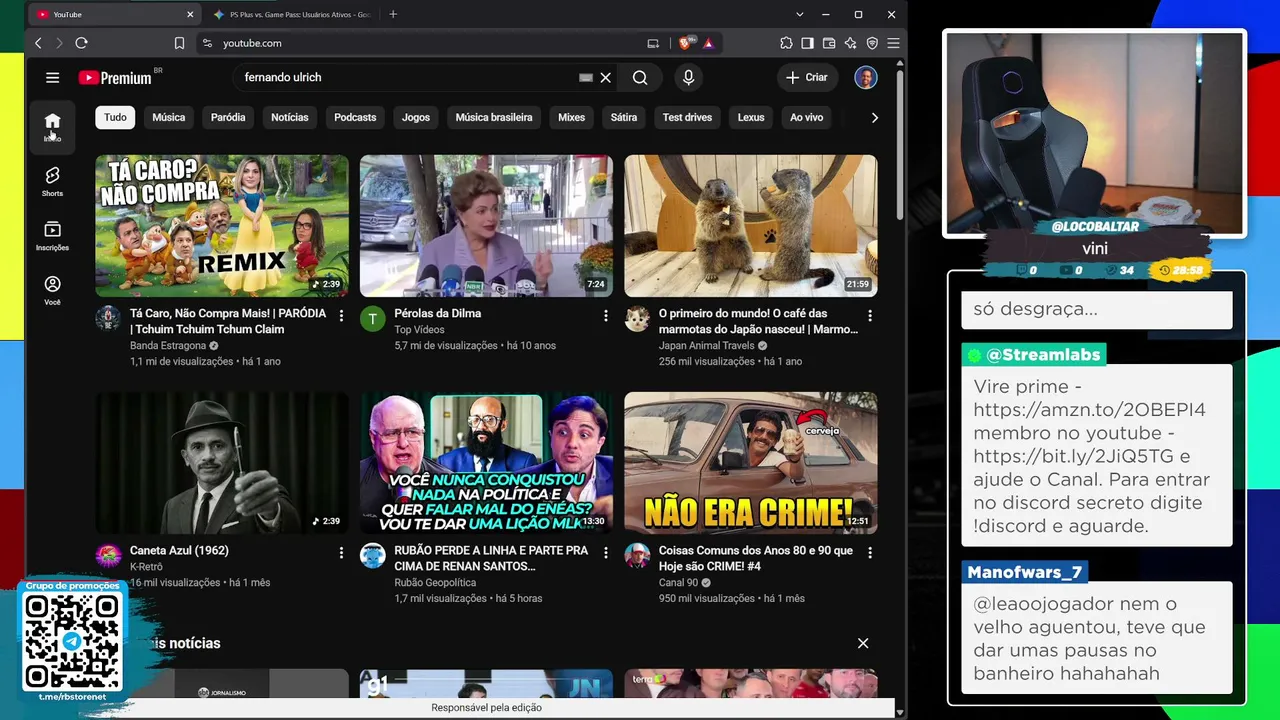The height and width of the screenshot is (720, 1280).
Task: Open options for Pérolas da Dilma video
Action: [605, 316]
